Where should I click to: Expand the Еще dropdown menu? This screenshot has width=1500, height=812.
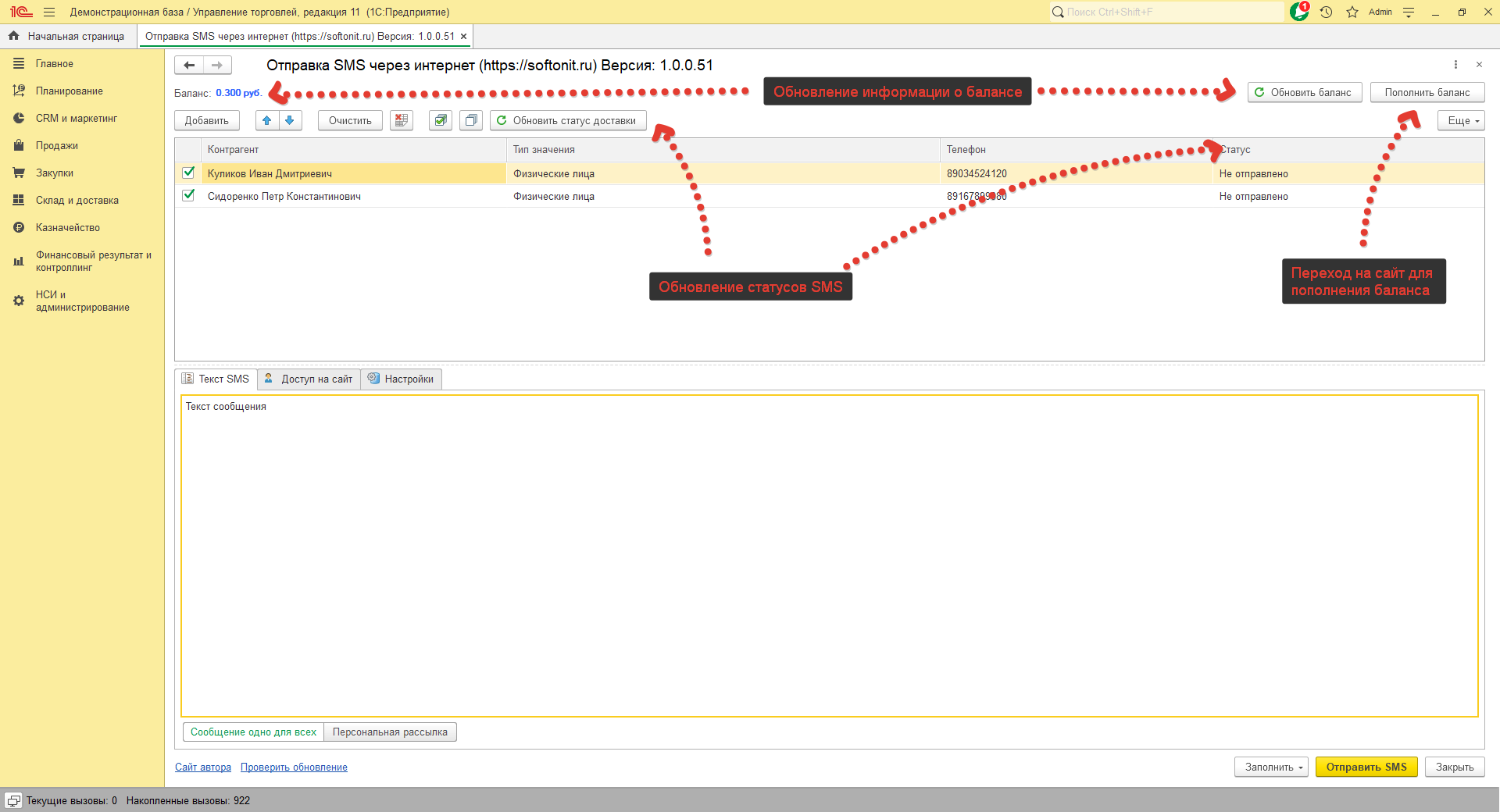click(x=1461, y=120)
